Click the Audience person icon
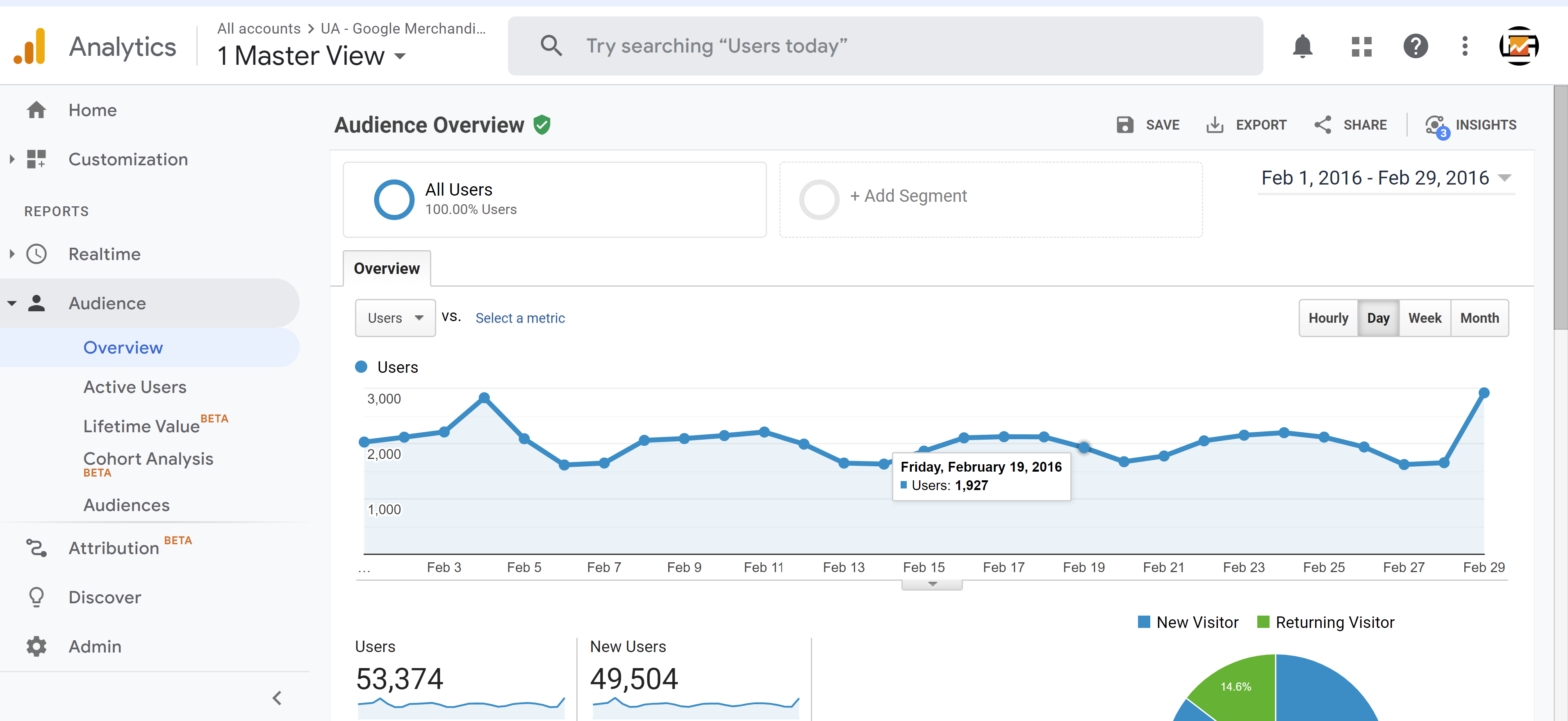1568x721 pixels. click(36, 303)
